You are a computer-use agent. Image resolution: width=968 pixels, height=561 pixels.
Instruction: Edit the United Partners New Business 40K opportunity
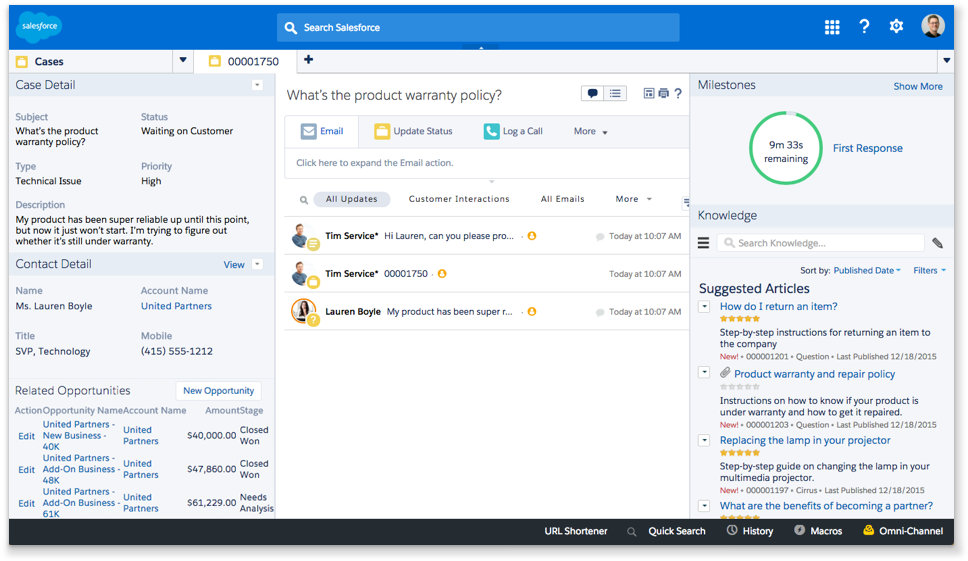click(27, 436)
